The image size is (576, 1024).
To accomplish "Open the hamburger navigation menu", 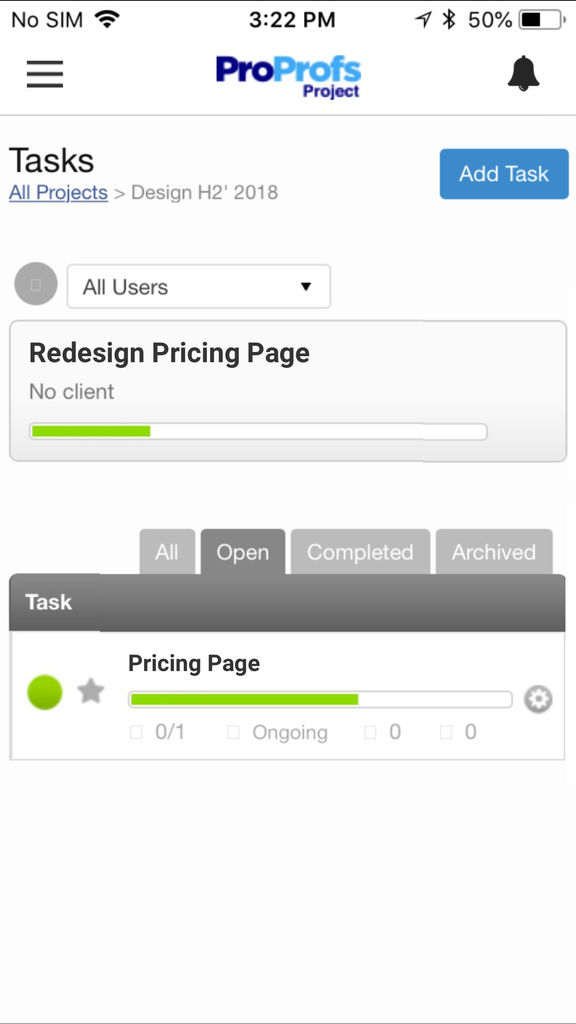I will click(45, 74).
